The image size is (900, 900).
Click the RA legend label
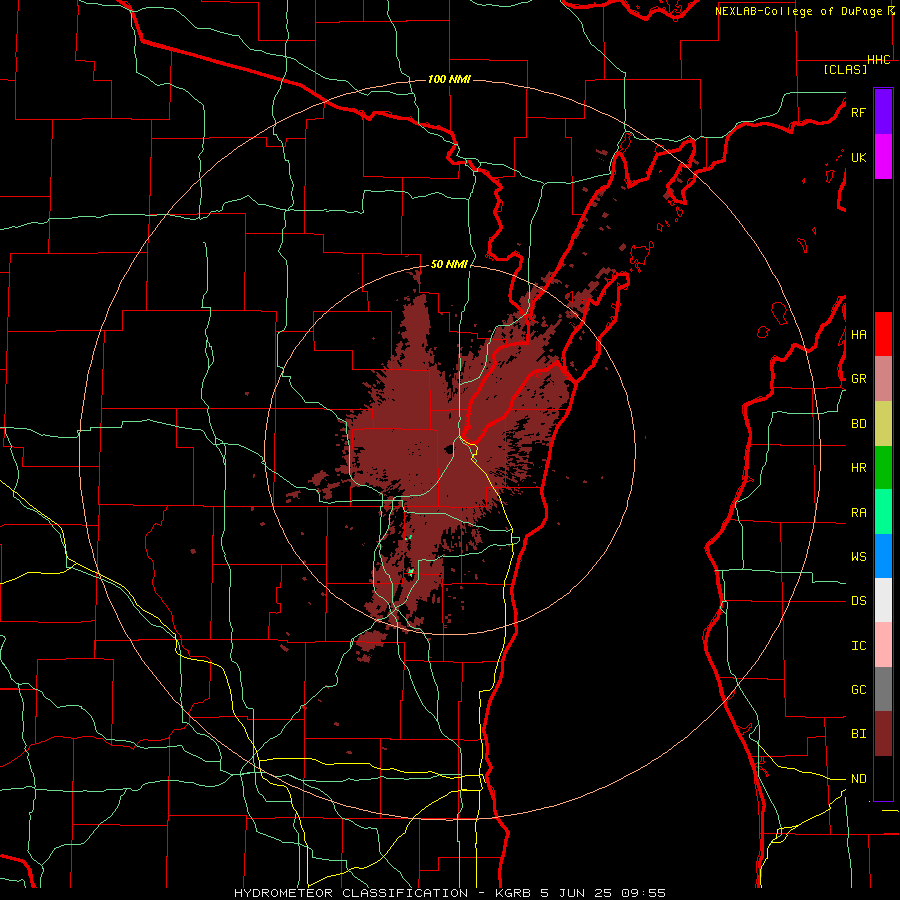(x=858, y=513)
